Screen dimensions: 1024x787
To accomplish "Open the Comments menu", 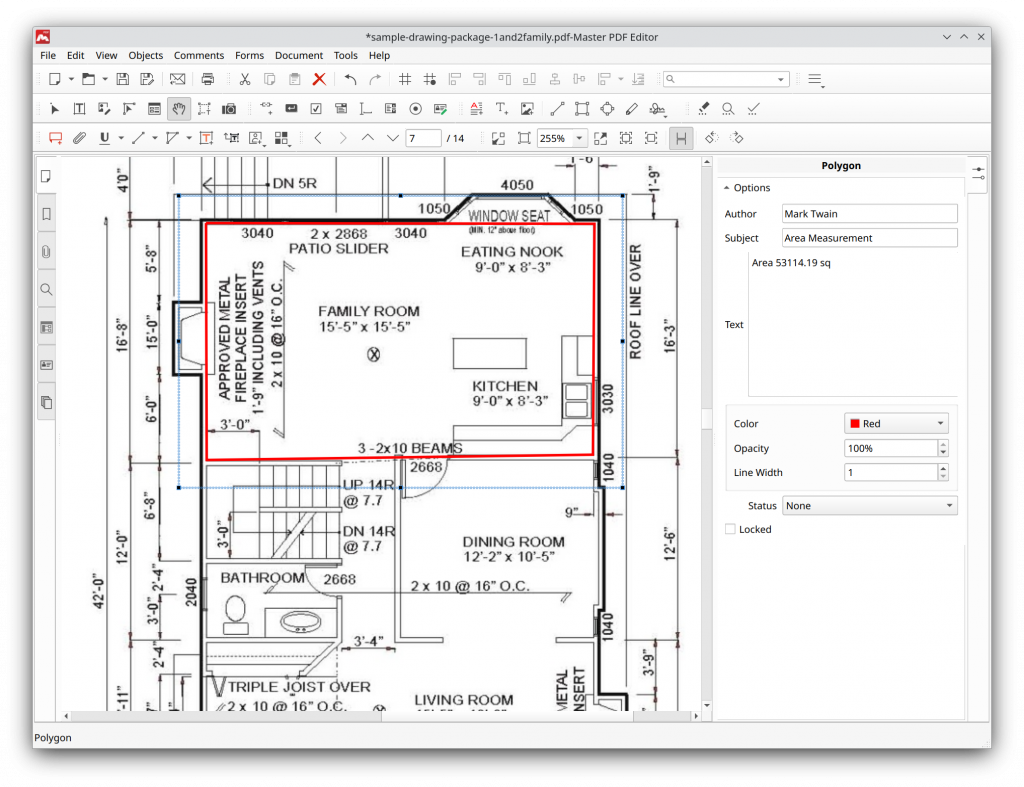I will click(x=199, y=55).
